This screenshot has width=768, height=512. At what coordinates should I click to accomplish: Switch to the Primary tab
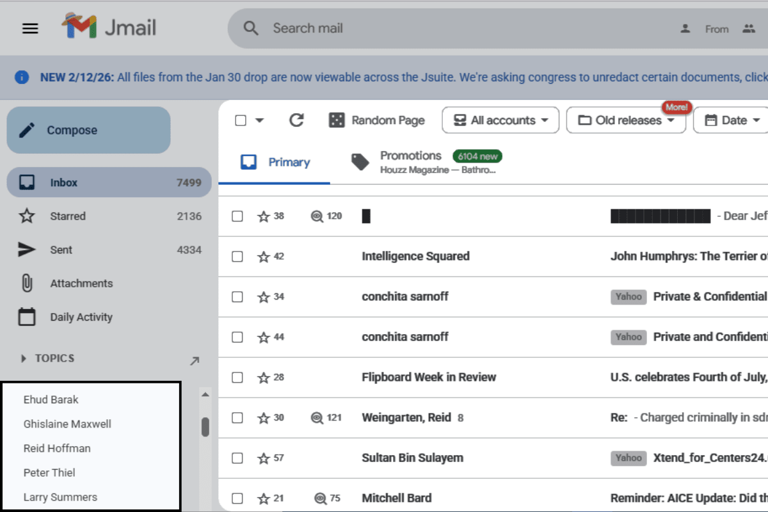[x=275, y=162]
